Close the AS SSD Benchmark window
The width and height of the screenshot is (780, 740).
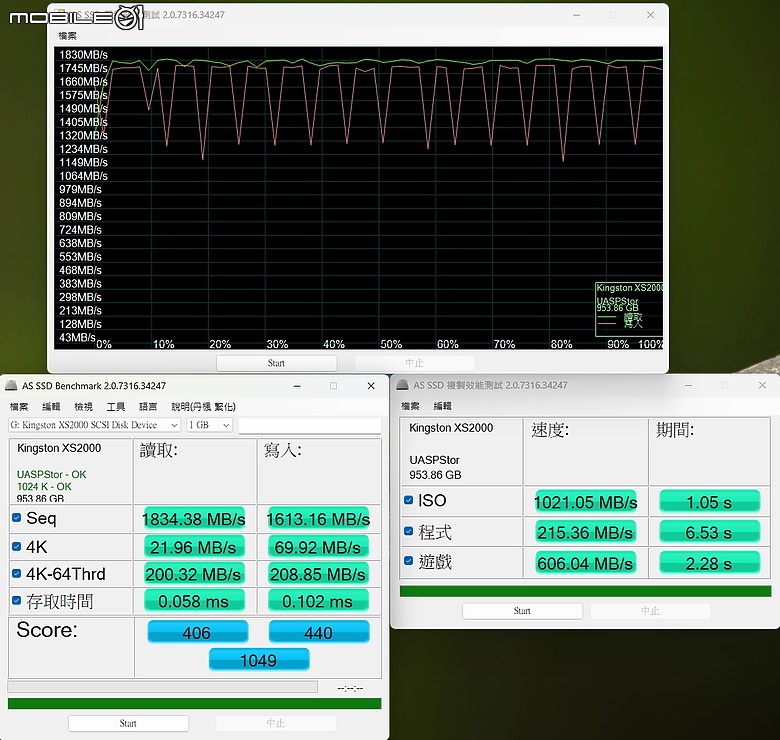(x=371, y=386)
